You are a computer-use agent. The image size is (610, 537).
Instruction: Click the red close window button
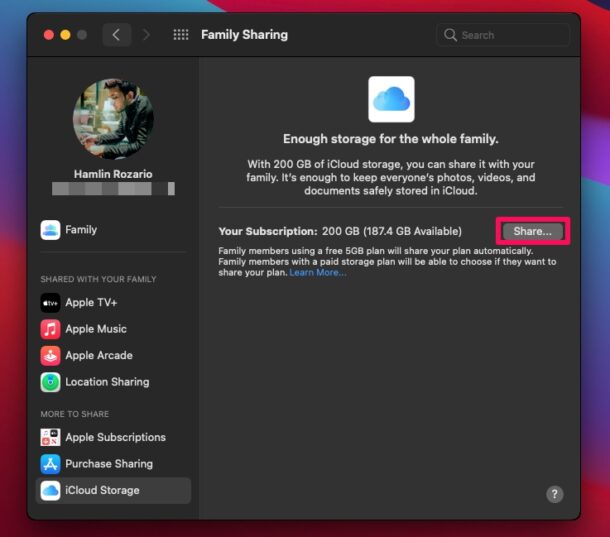(49, 35)
